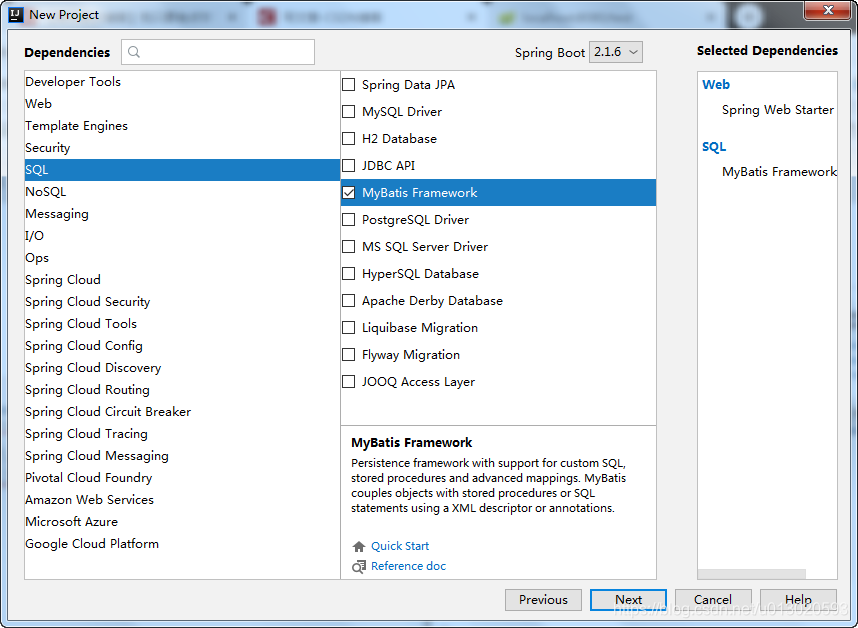Cancel the New Project wizard
Viewport: 858px width, 628px height.
[x=712, y=600]
